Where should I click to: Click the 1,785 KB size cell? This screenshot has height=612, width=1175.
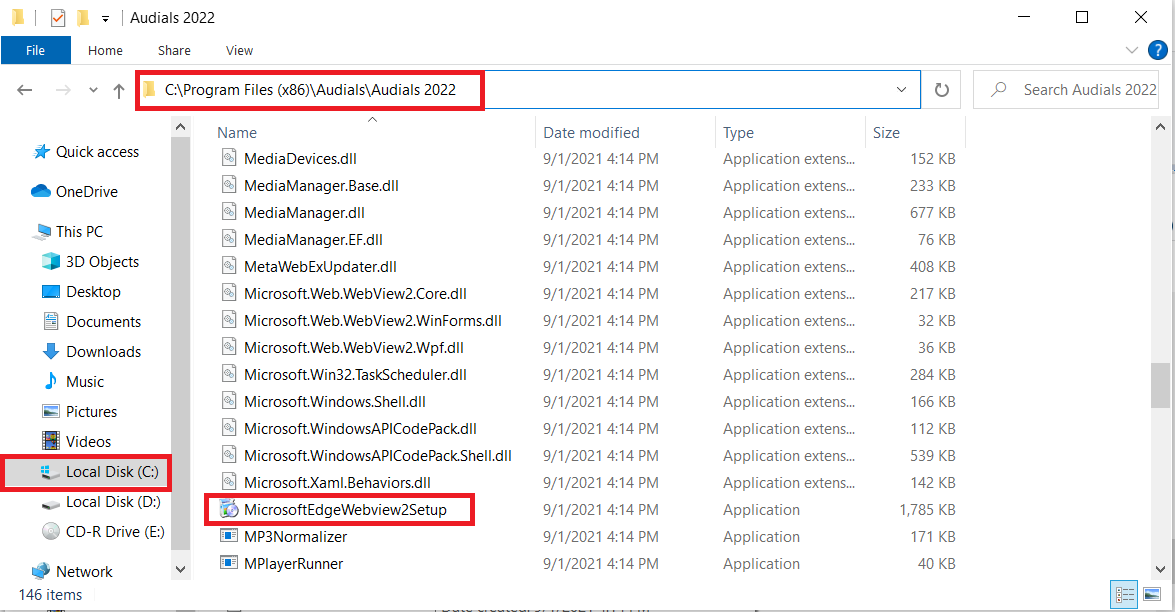pos(927,509)
